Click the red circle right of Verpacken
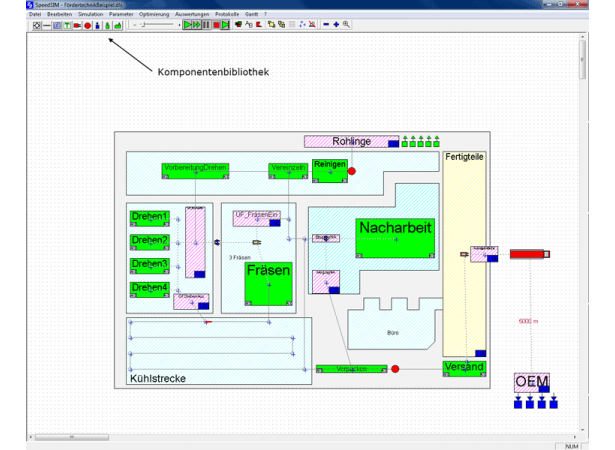The image size is (615, 450). 395,369
